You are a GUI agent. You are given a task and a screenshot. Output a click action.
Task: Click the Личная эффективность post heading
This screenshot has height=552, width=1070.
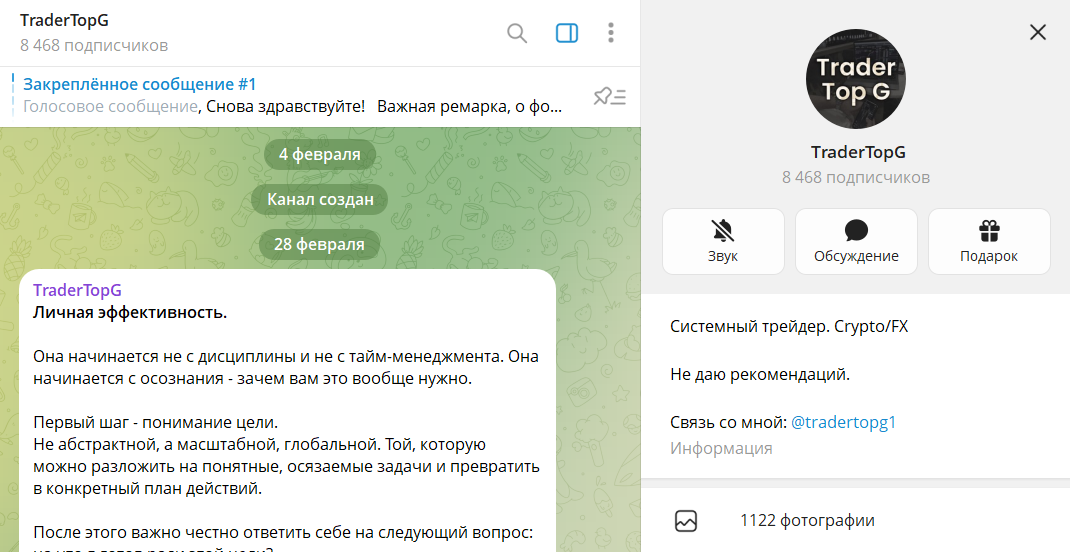[x=130, y=313]
